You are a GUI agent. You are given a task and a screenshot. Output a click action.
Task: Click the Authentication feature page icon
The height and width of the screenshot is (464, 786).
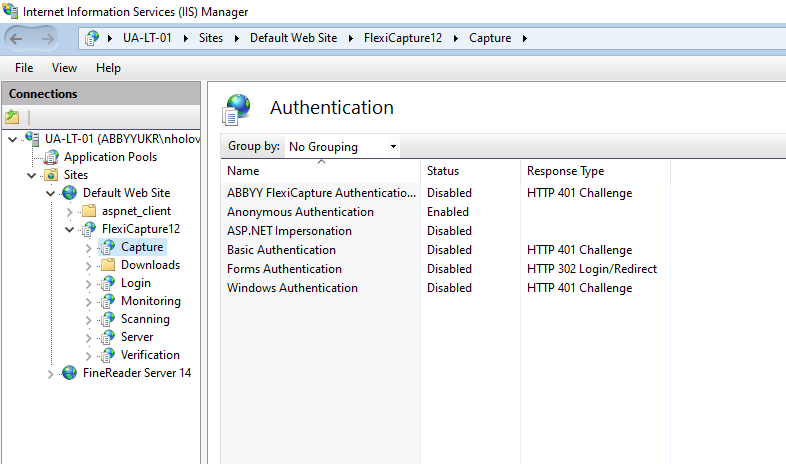[x=236, y=109]
